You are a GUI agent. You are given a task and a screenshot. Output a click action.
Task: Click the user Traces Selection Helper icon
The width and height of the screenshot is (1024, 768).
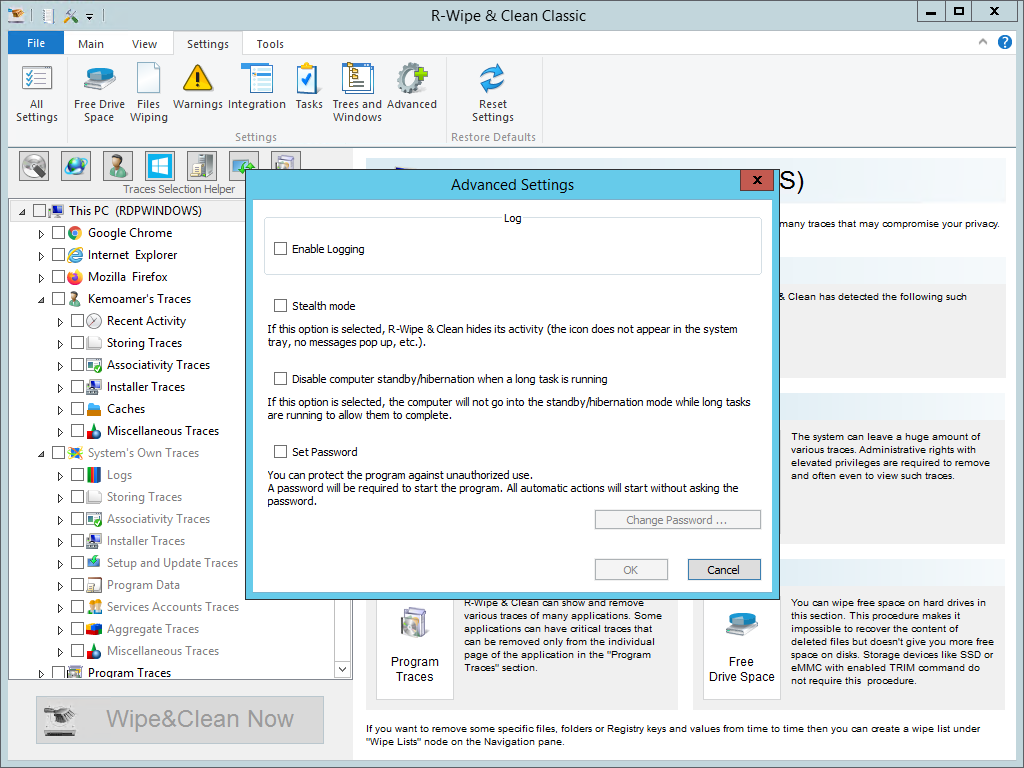118,166
